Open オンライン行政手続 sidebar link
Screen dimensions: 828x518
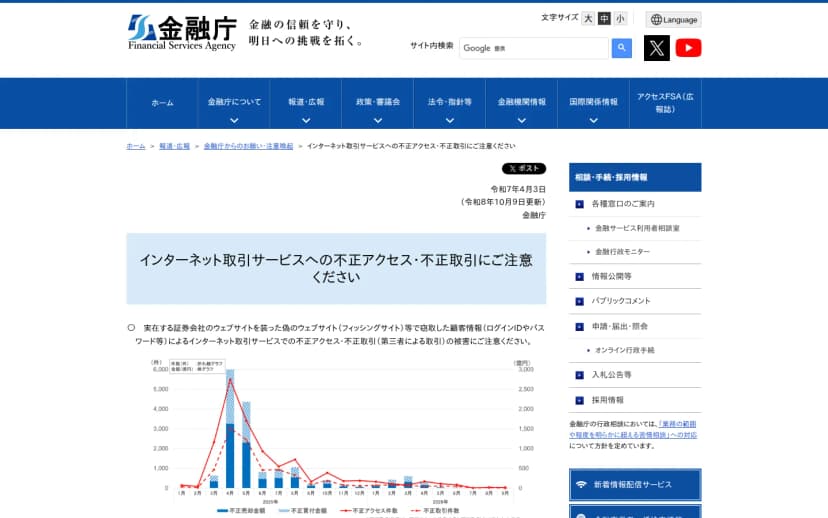tap(624, 350)
